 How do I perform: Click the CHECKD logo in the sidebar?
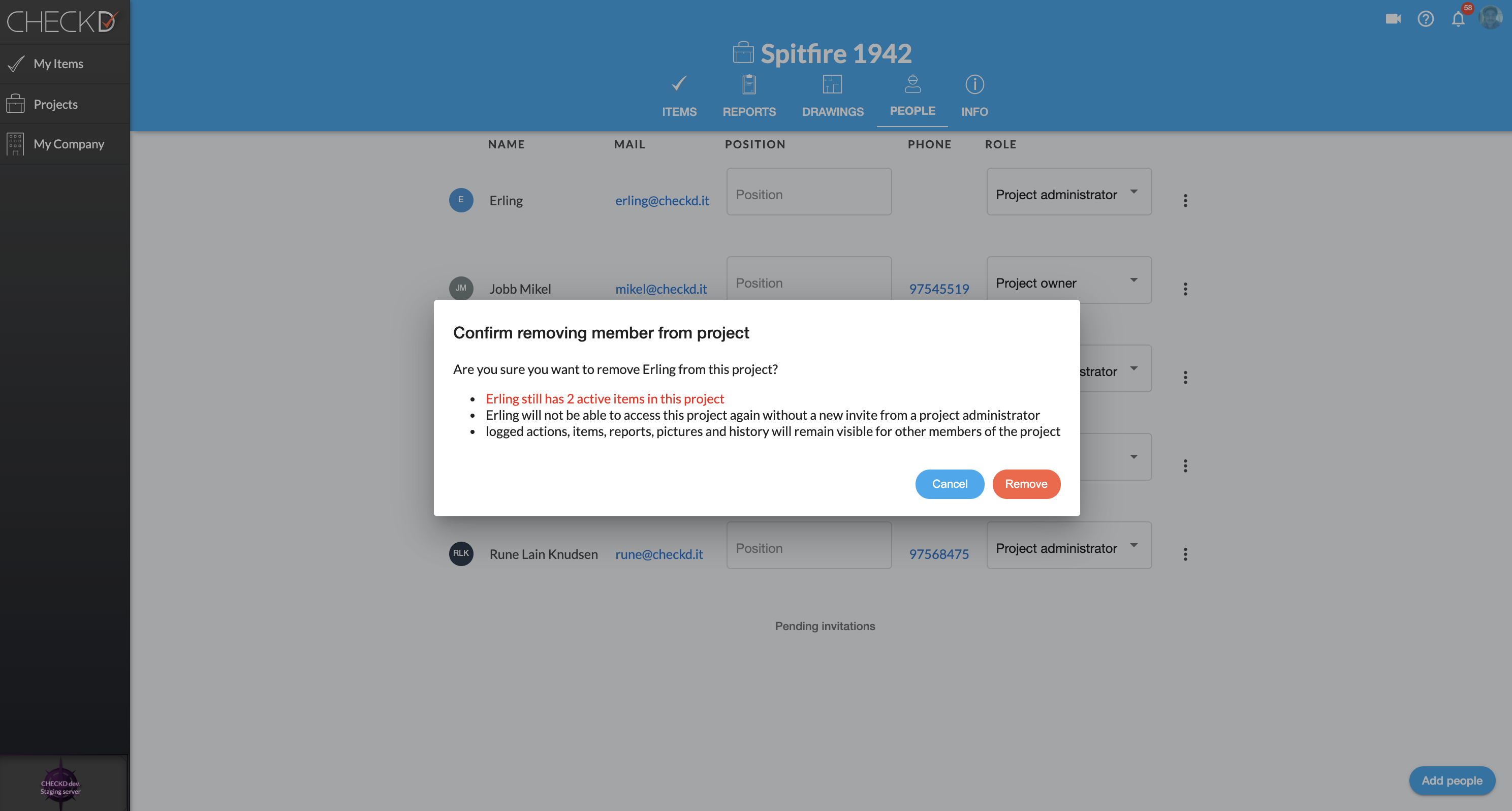[x=62, y=22]
